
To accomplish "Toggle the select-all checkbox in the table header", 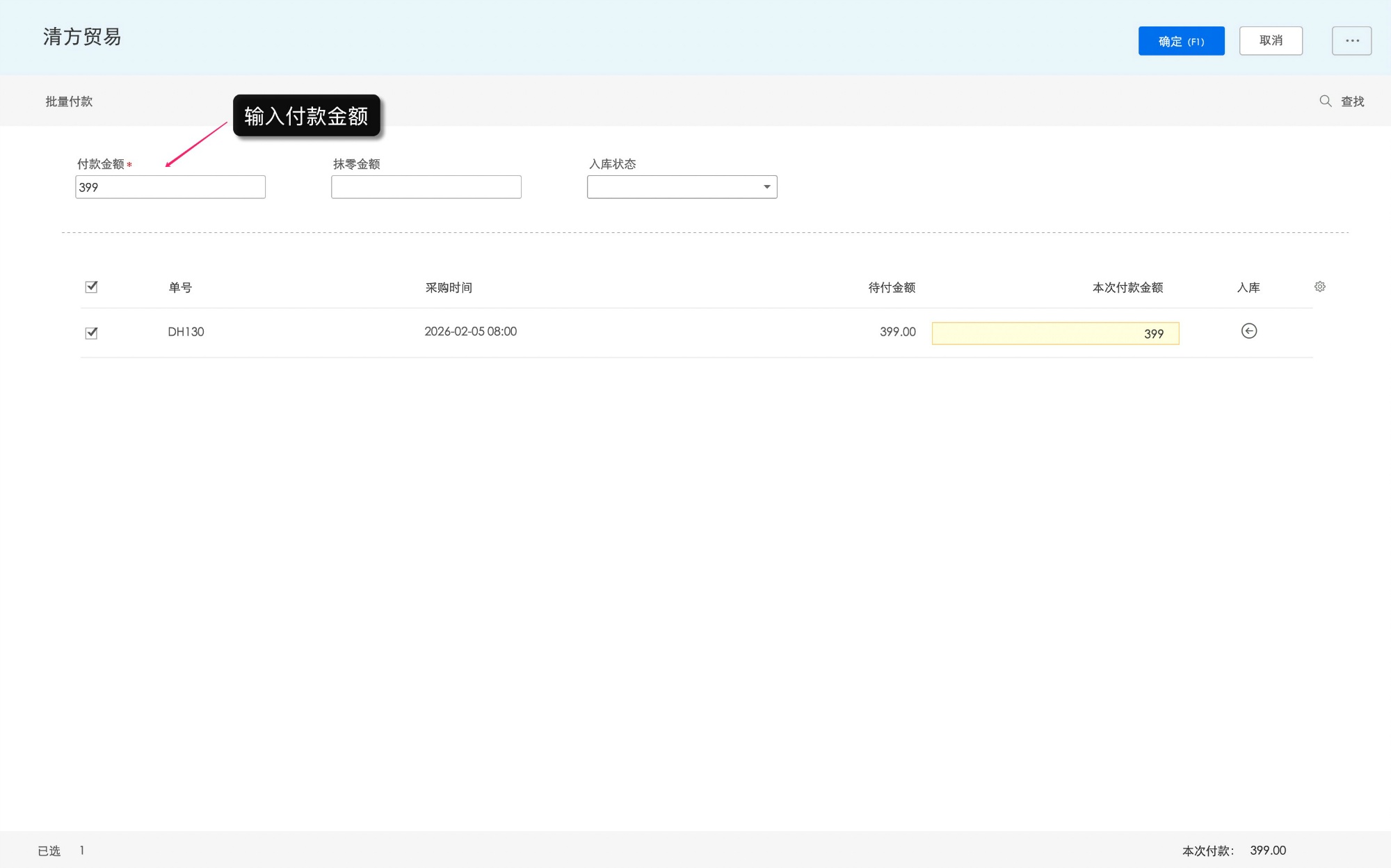I will [x=91, y=287].
